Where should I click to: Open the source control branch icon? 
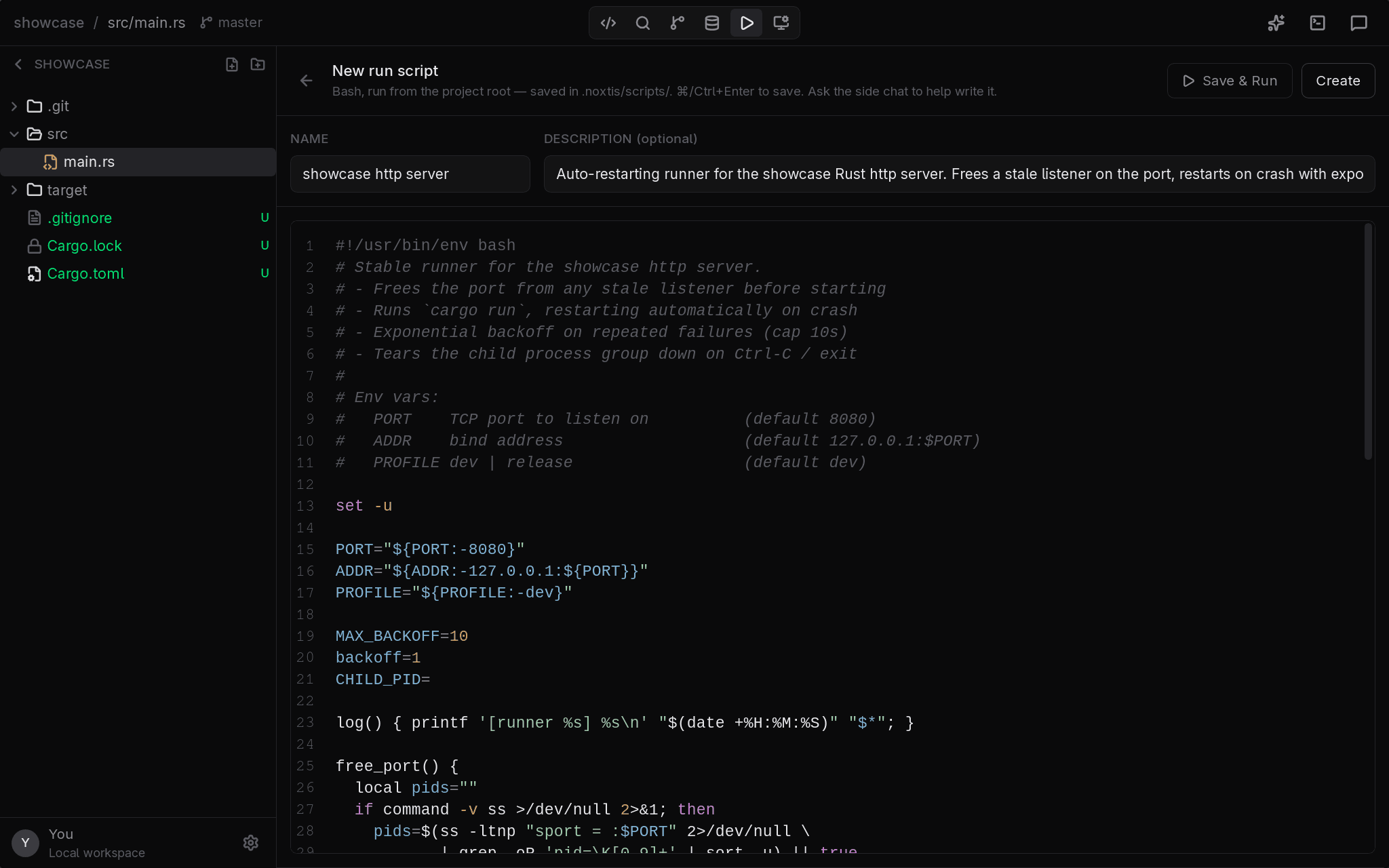tap(678, 23)
